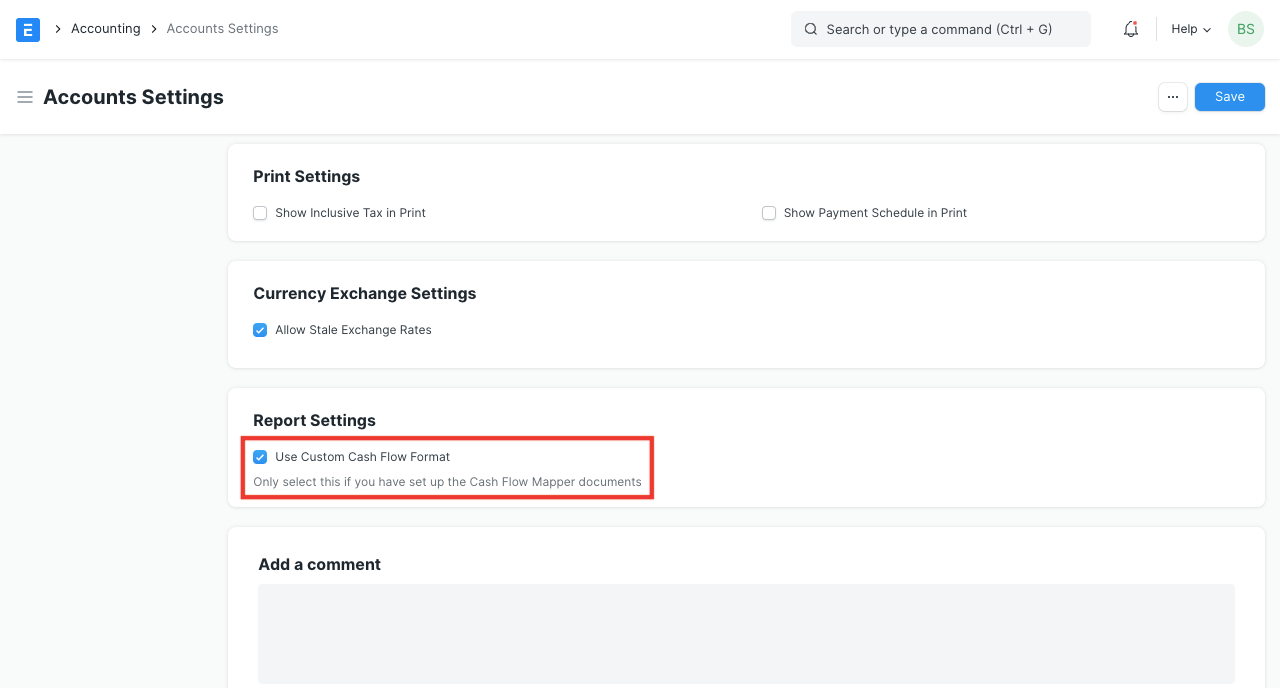Click the Help chevron arrow
This screenshot has width=1280, height=688.
[1207, 29]
